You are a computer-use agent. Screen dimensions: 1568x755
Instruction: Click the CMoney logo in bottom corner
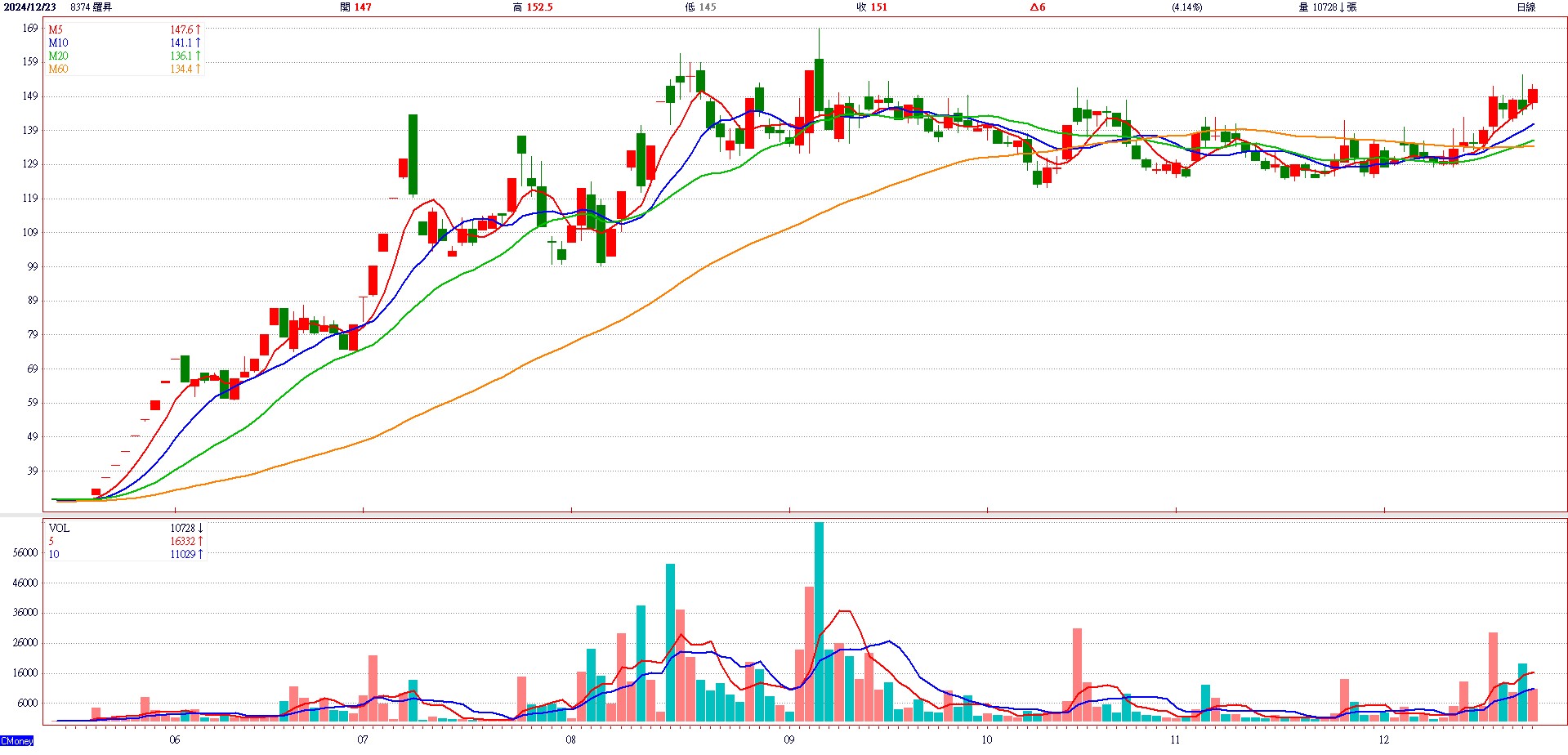tap(17, 740)
